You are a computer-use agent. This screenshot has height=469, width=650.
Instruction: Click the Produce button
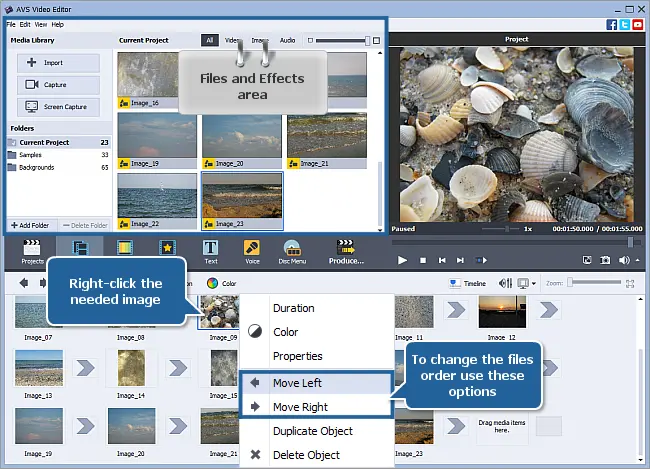click(x=346, y=251)
